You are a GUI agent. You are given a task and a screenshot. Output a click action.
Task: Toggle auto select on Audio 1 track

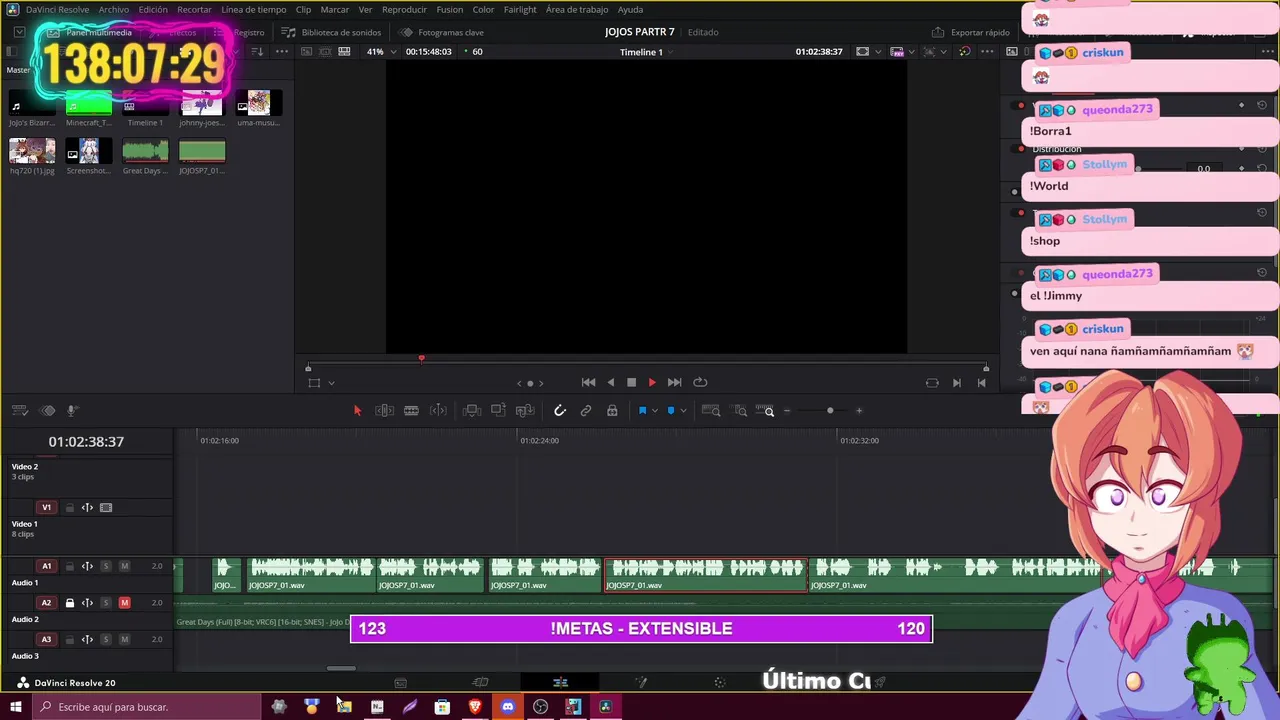[87, 566]
